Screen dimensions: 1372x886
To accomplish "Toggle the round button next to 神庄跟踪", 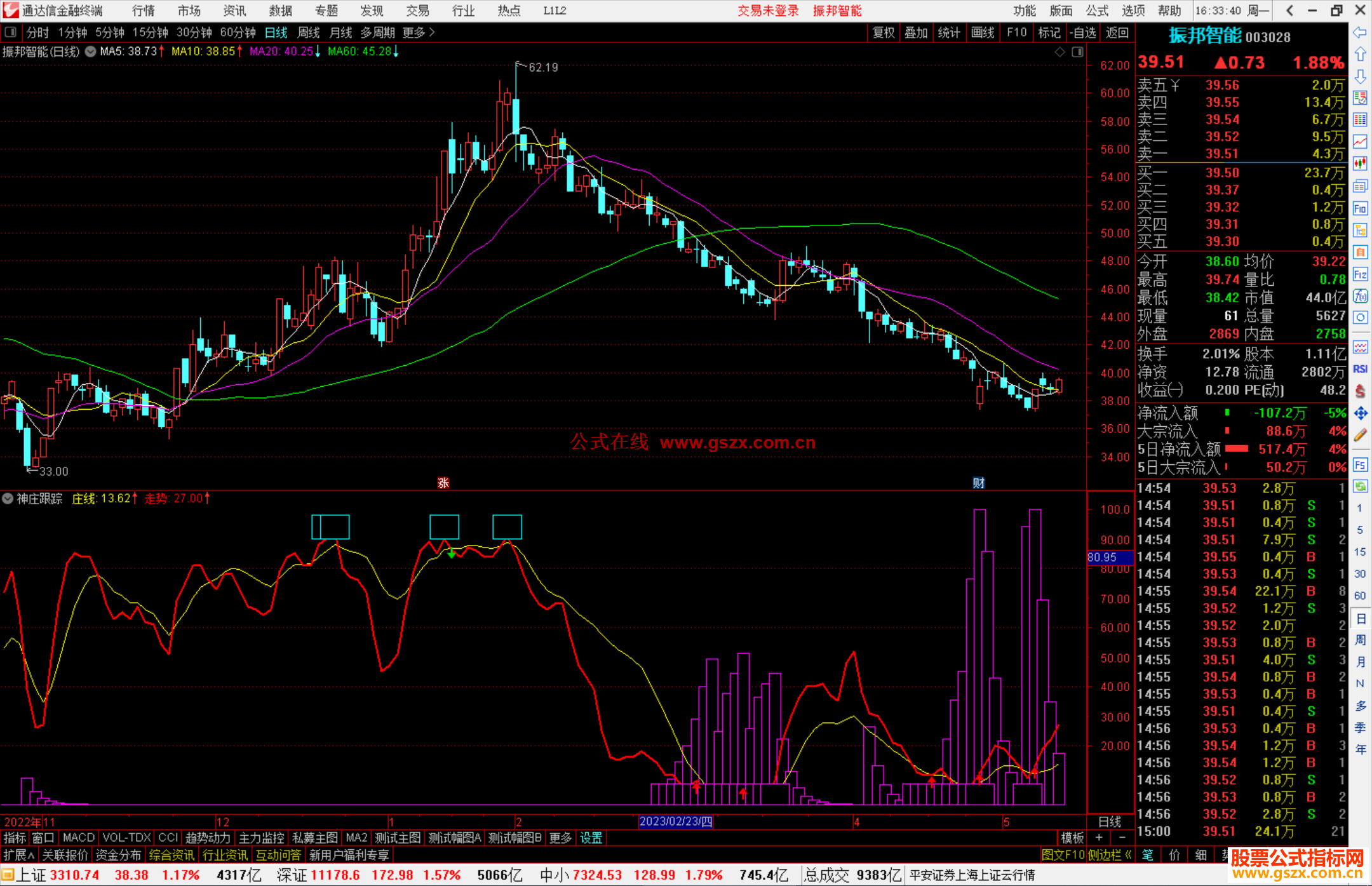I will pyautogui.click(x=8, y=499).
